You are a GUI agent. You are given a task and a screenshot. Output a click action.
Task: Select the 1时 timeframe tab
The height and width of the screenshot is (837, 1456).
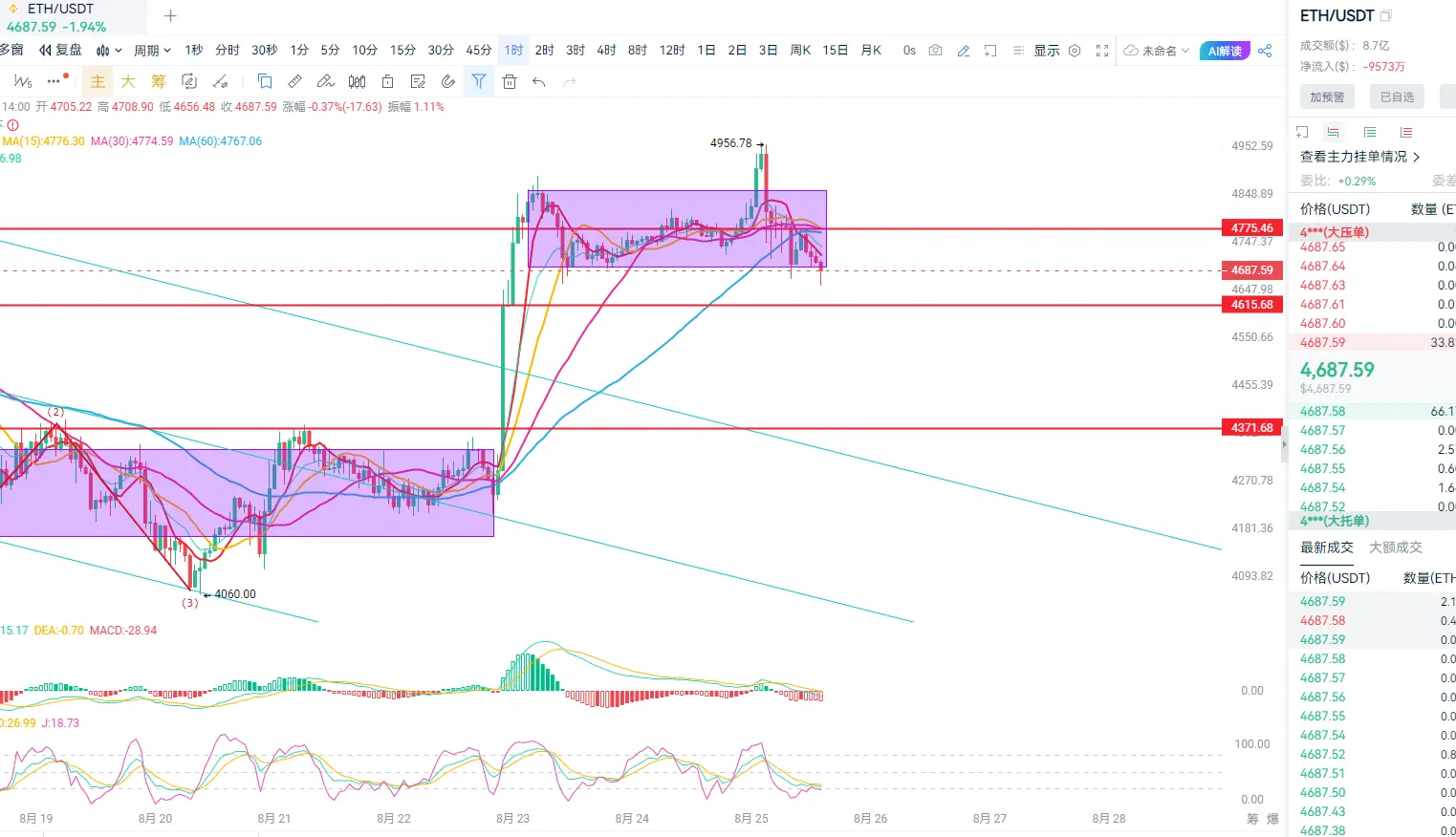[514, 50]
